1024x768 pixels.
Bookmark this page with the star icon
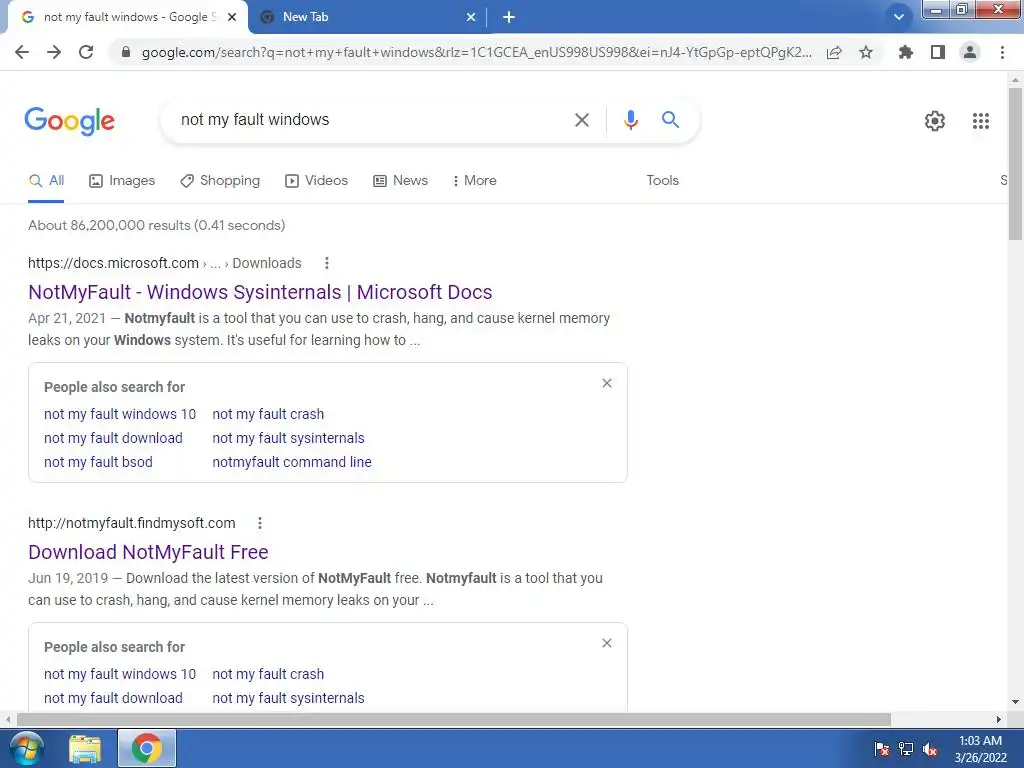[x=866, y=52]
